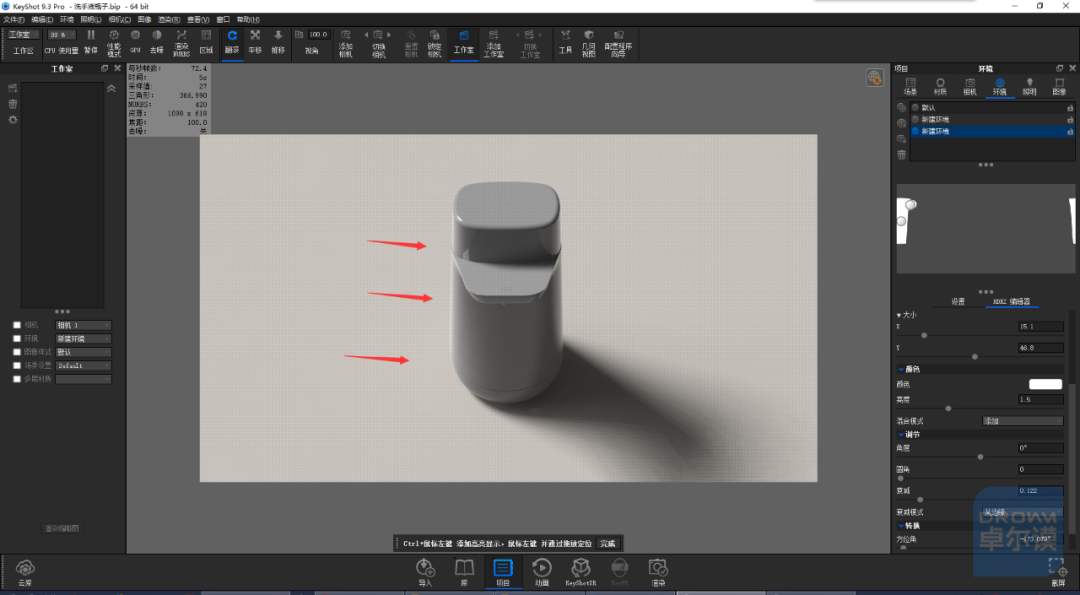Open the 库 library panel
Screen dimensions: 1080x595
coord(464,573)
